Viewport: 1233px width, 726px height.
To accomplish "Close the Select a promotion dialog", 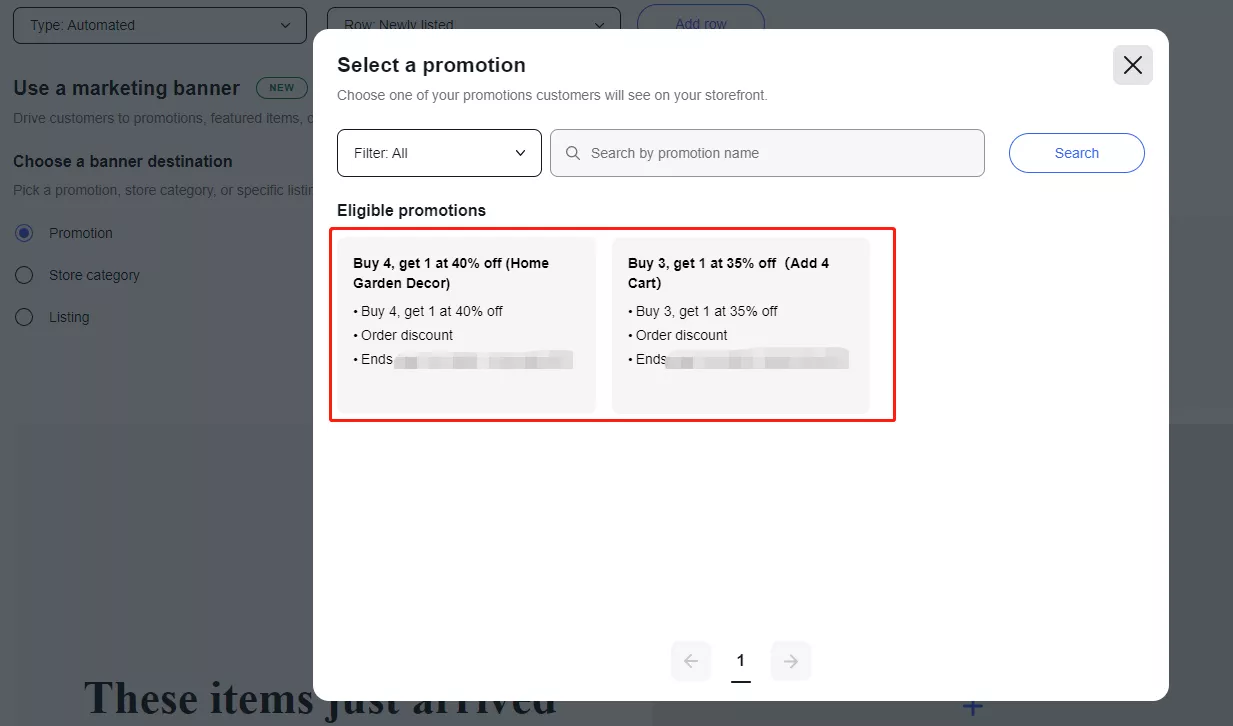I will (1132, 65).
